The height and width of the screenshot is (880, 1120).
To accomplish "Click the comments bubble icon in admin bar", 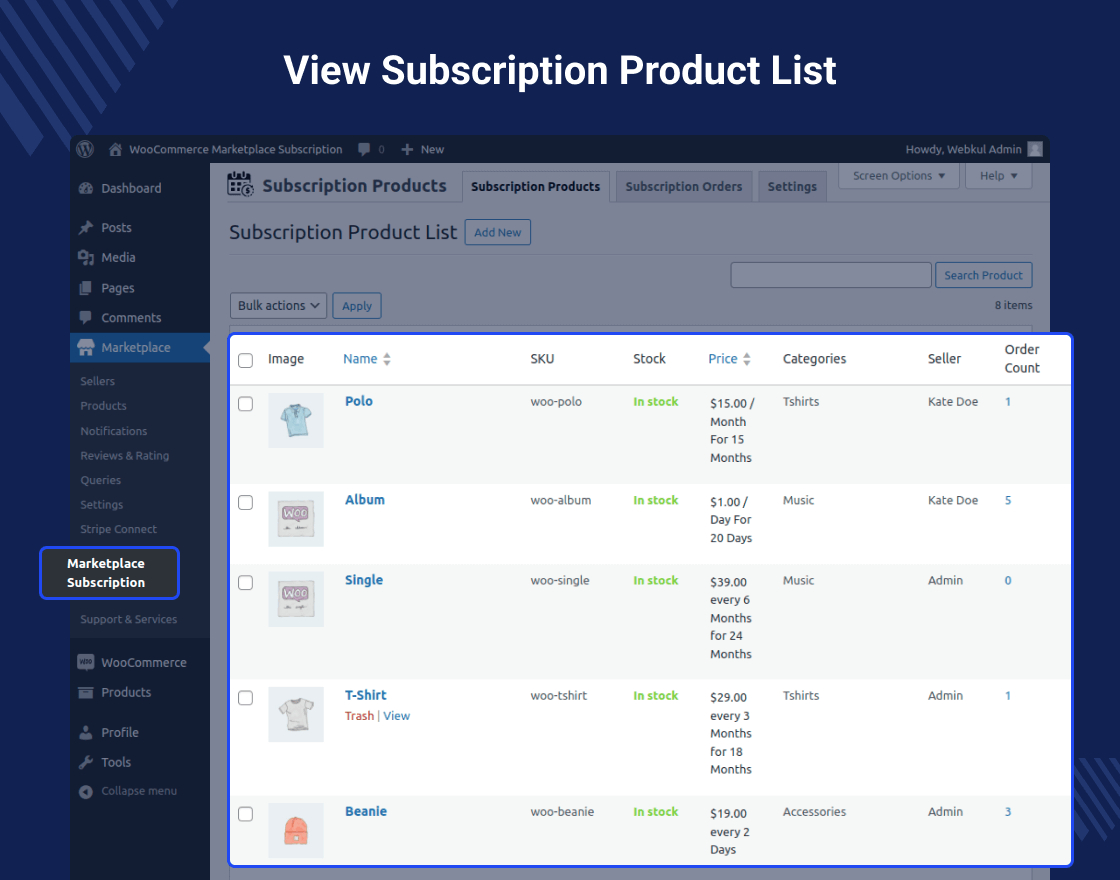I will tap(364, 149).
